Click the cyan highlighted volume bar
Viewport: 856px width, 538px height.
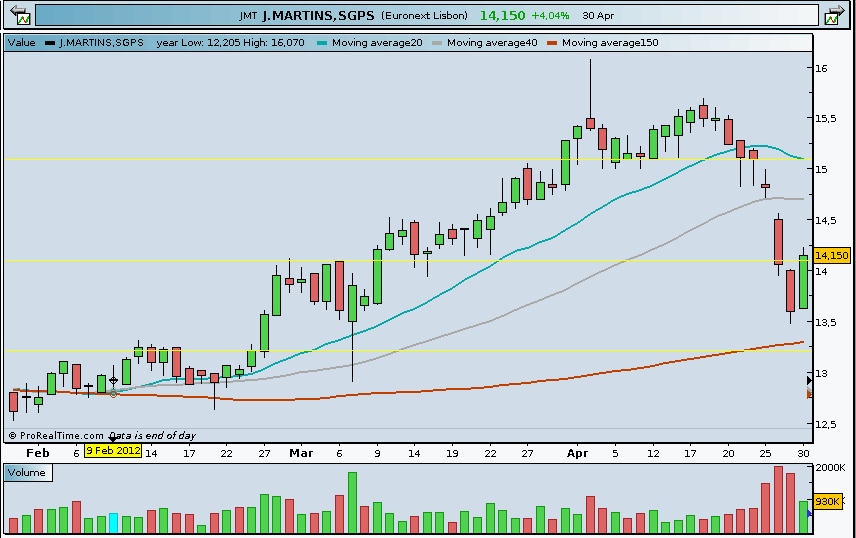(114, 523)
